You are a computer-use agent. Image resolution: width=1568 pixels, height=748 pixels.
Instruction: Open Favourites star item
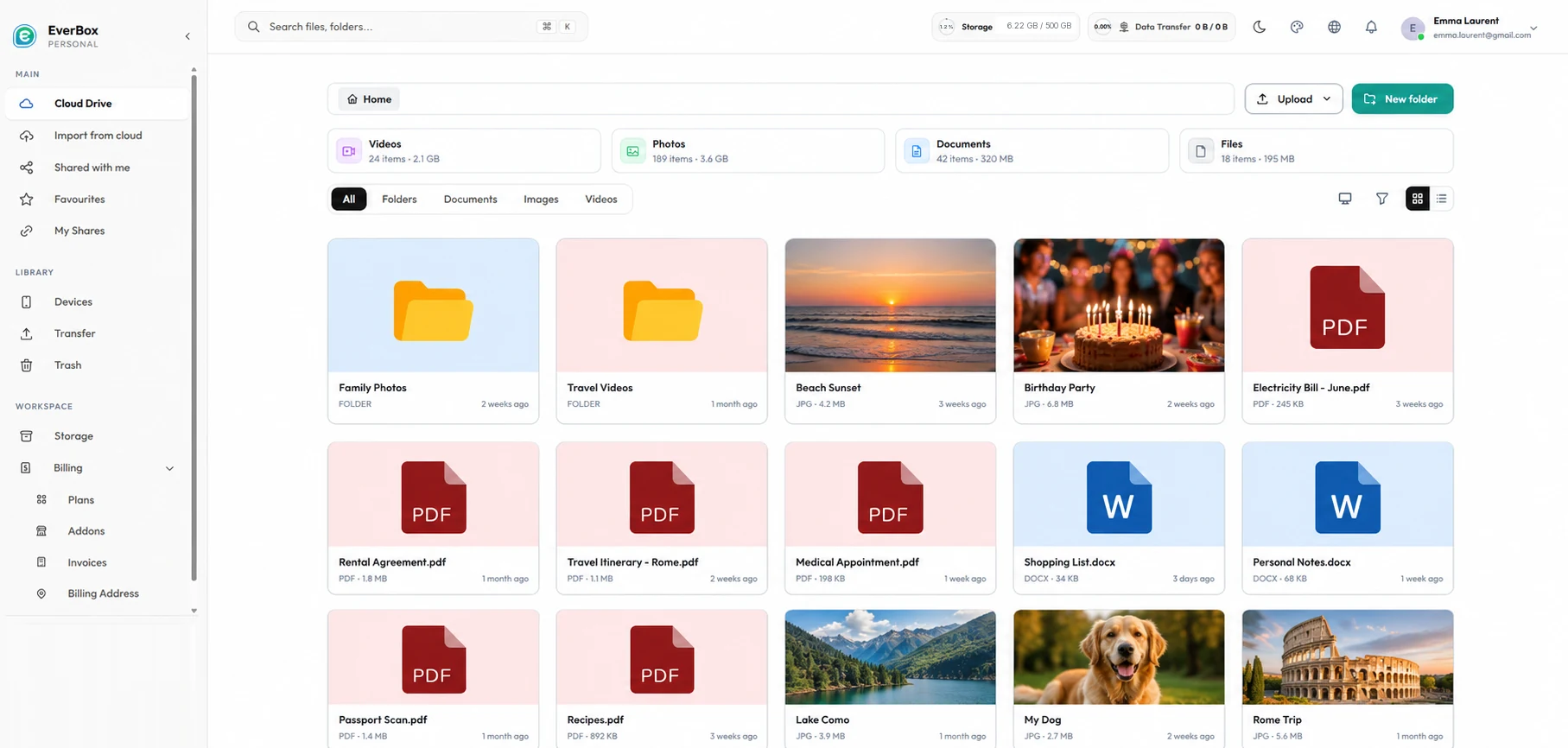97,200
